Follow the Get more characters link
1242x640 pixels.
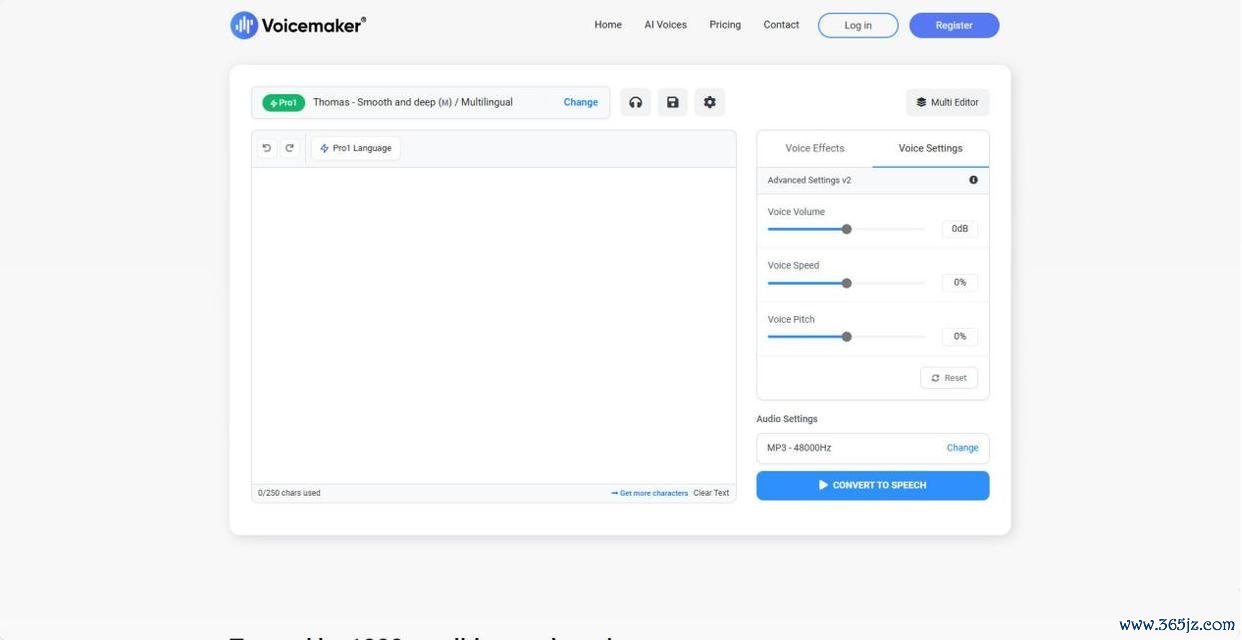pyautogui.click(x=650, y=493)
